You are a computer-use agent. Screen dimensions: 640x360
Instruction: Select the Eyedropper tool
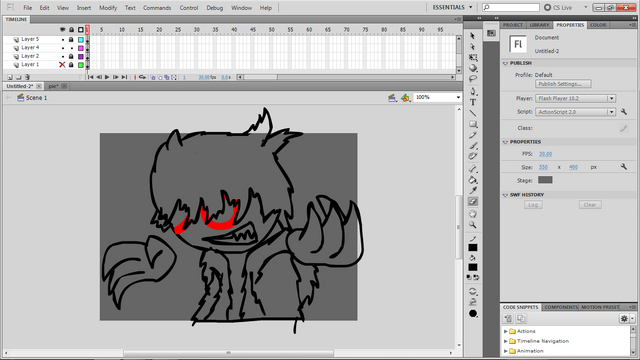473,190
